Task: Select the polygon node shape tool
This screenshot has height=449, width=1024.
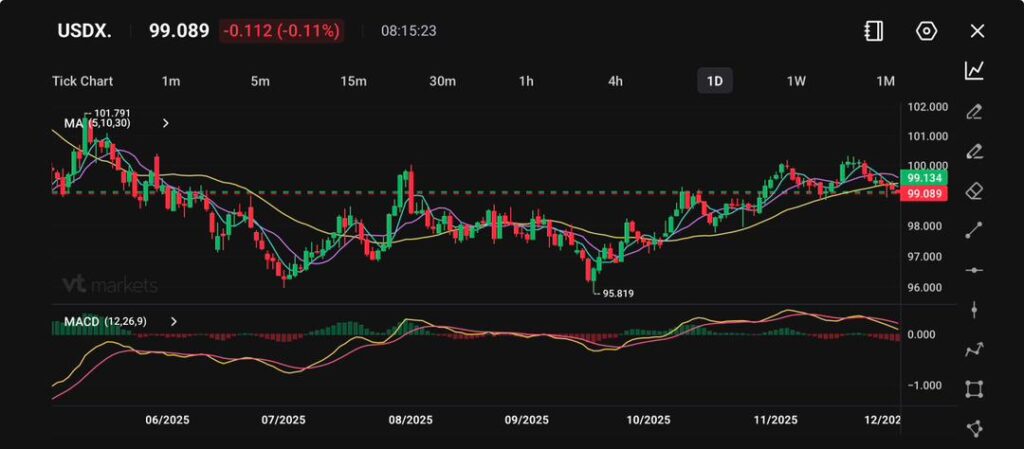Action: (x=974, y=428)
